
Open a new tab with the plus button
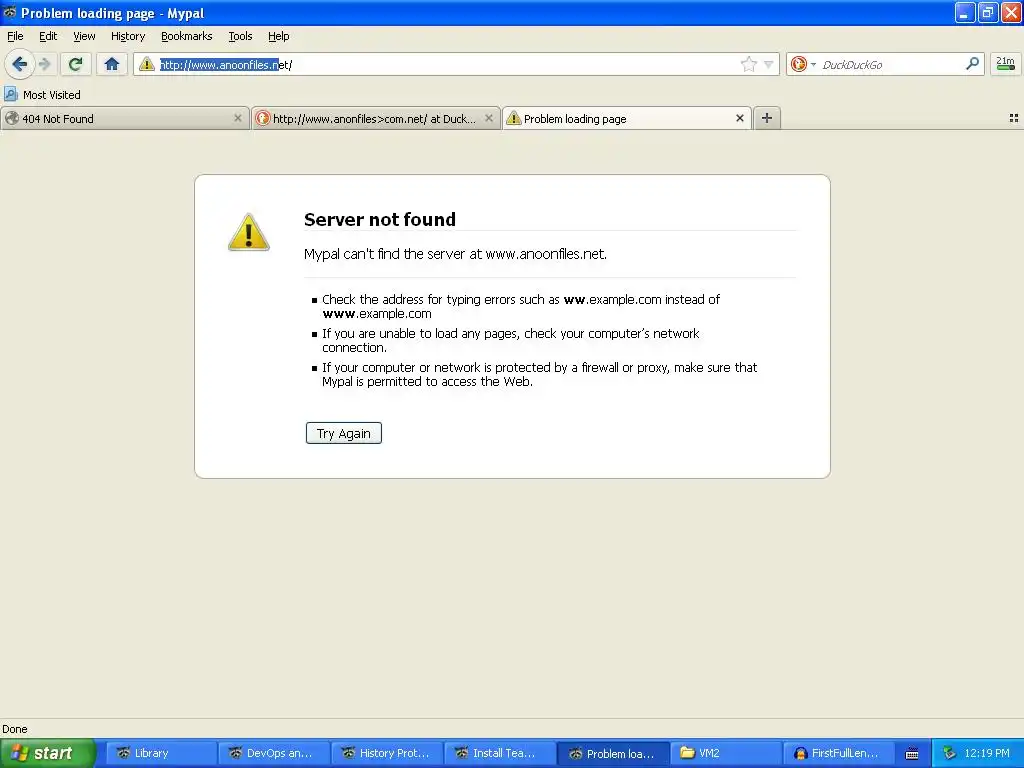[767, 118]
